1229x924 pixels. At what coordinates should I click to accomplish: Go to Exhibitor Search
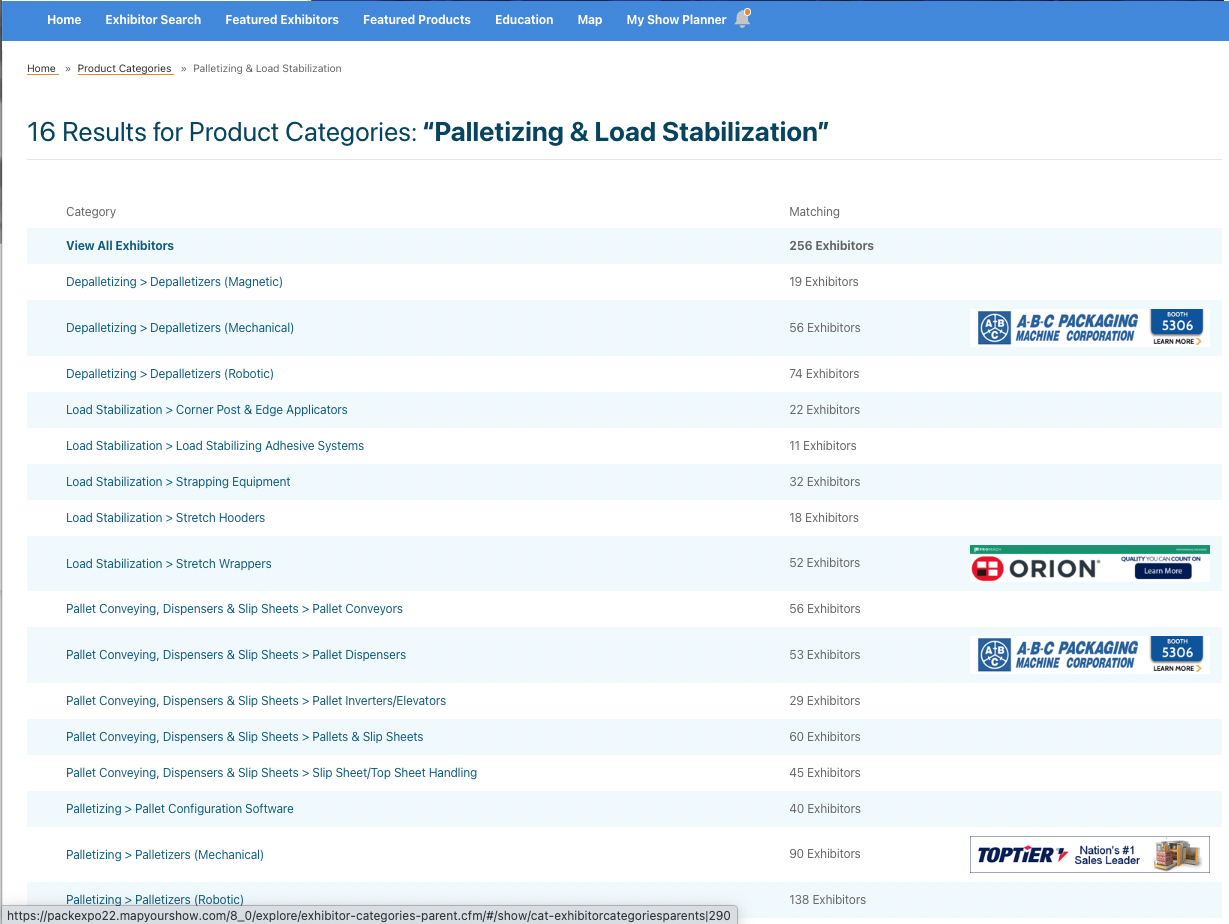point(153,19)
